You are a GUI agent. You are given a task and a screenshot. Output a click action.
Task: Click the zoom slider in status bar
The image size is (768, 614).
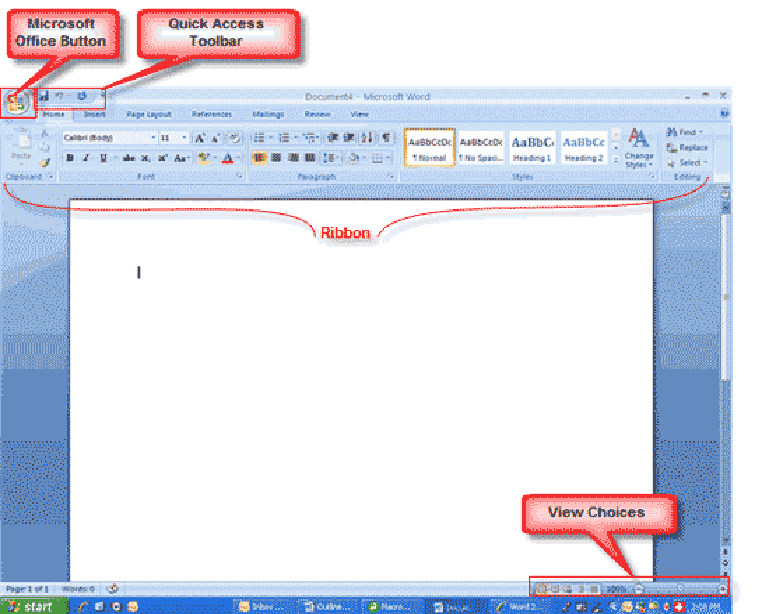pos(680,588)
